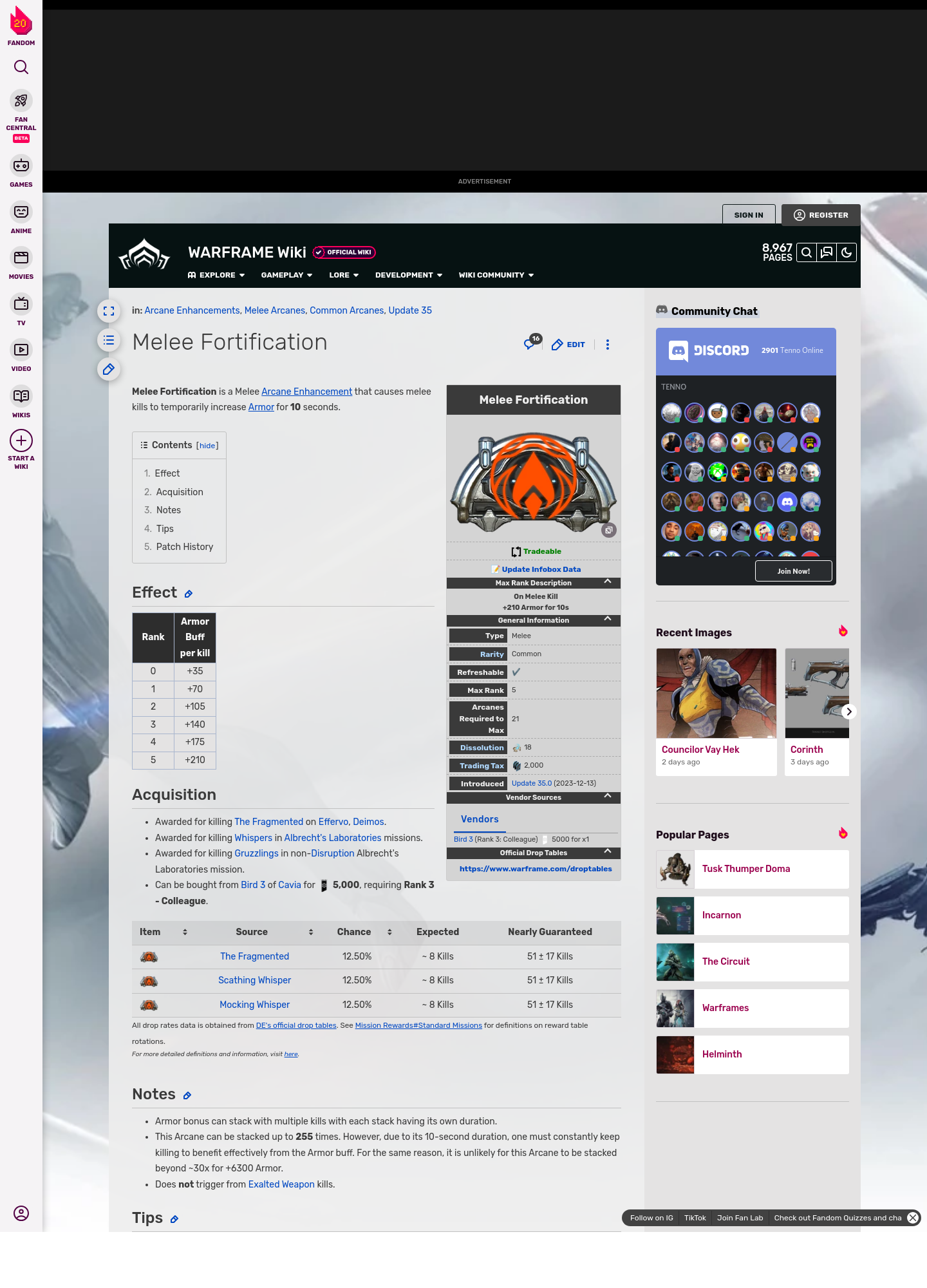Open Explore dropdown menu
This screenshot has height=1288, width=927.
pos(216,275)
